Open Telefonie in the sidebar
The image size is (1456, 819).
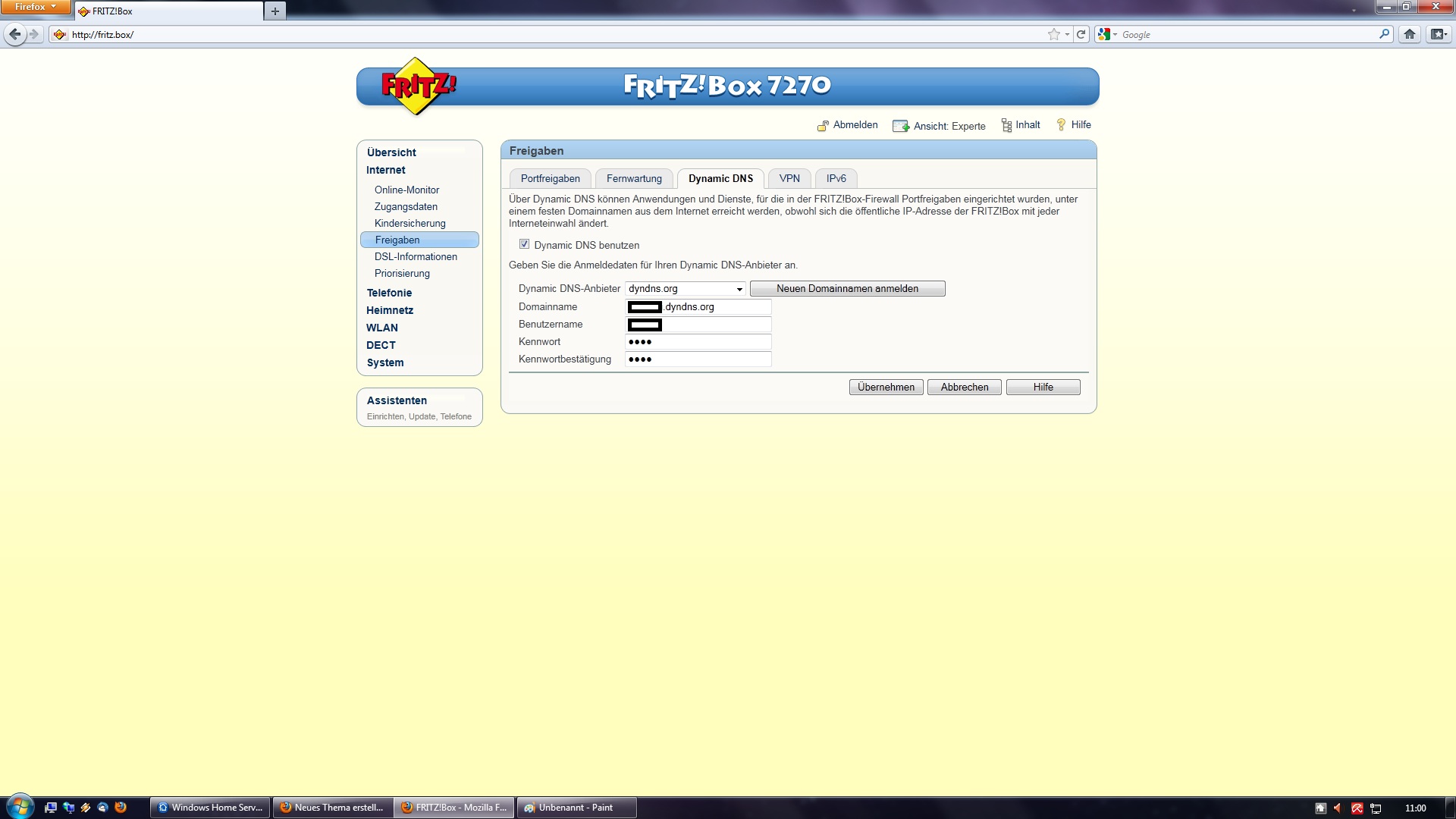[x=389, y=293]
